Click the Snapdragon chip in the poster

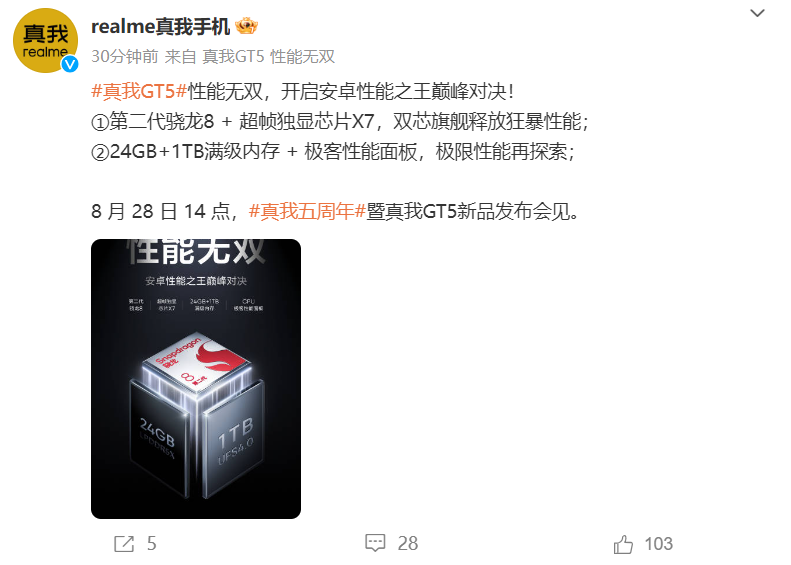point(197,361)
